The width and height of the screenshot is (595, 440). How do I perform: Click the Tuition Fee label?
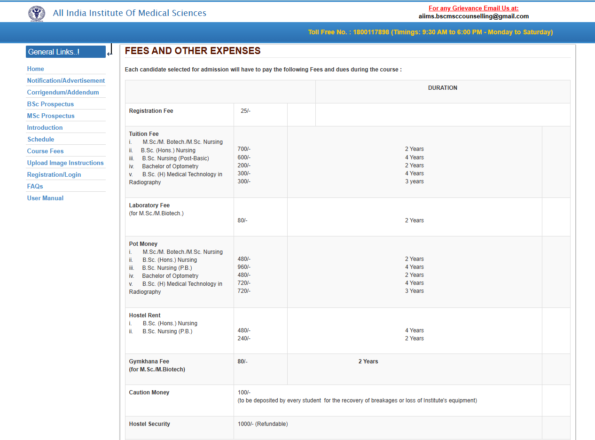pos(143,134)
